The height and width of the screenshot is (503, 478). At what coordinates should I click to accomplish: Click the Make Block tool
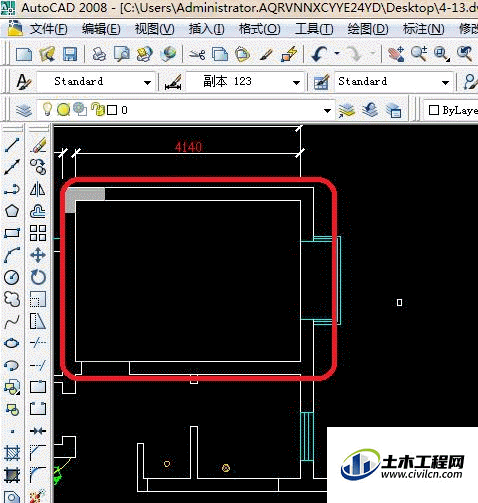12,409
